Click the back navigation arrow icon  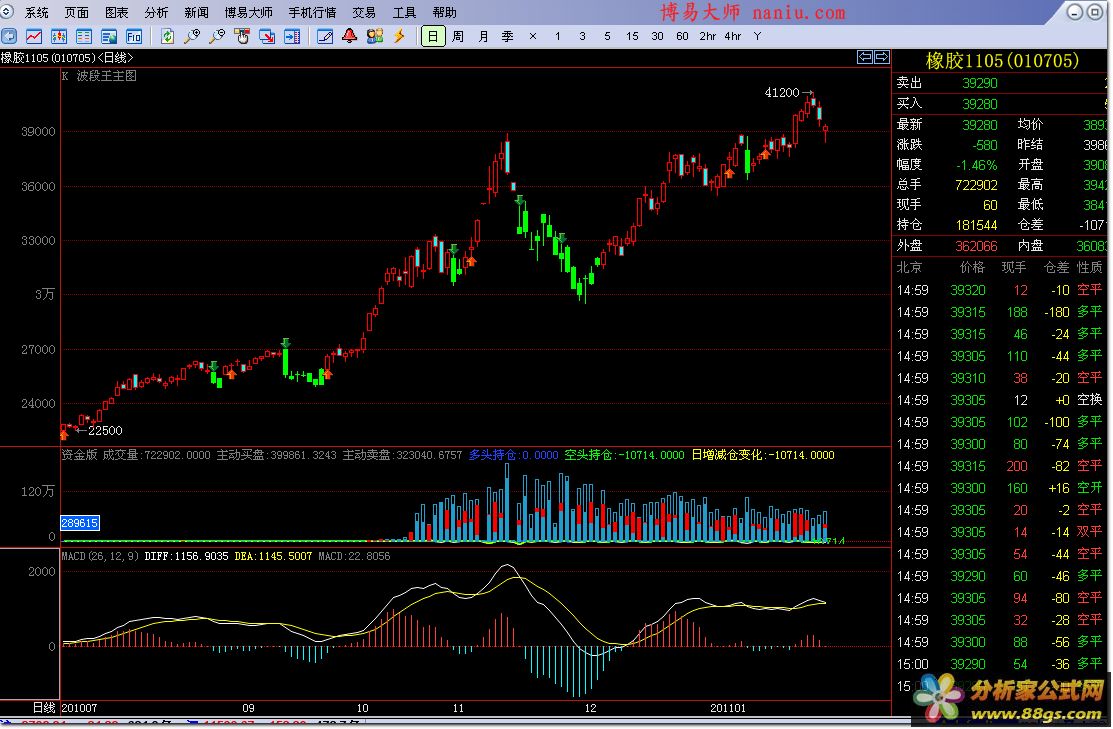pyautogui.click(x=10, y=36)
